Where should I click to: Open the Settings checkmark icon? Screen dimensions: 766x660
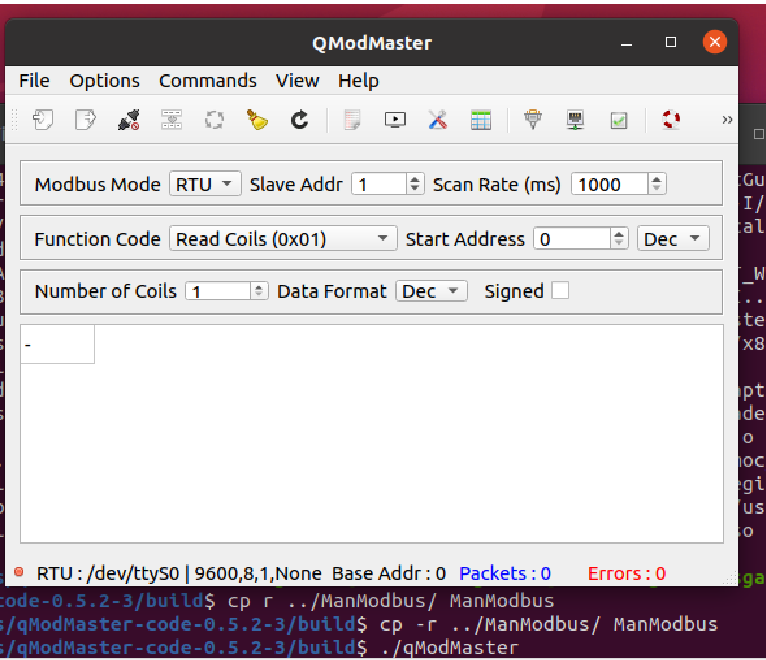pos(619,120)
